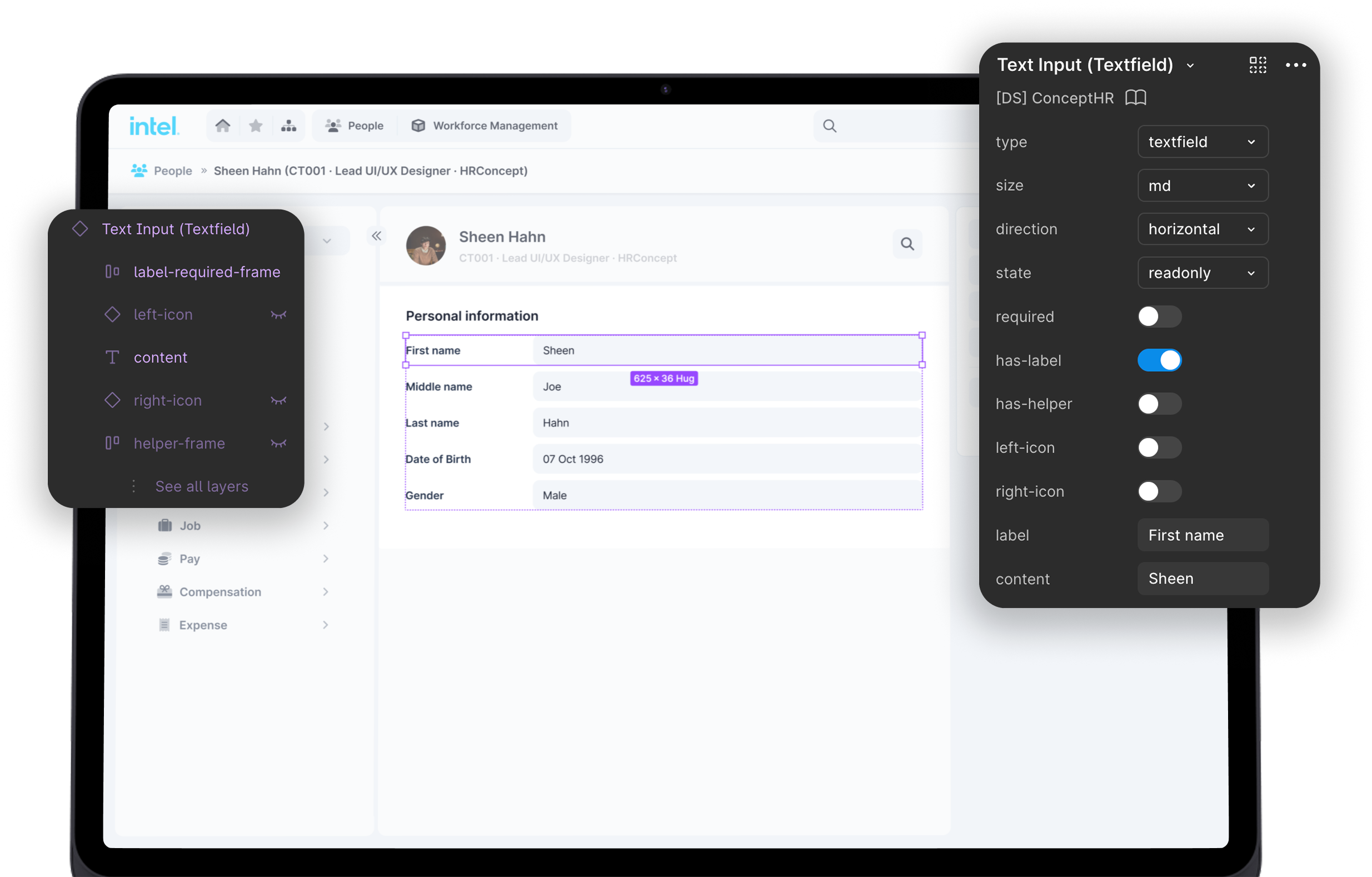Click the Compensation icon in sidebar

click(x=164, y=591)
